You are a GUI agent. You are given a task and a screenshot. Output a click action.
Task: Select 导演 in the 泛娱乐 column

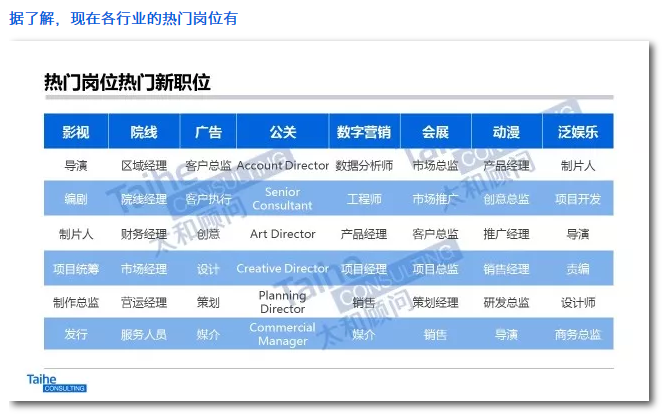coord(578,234)
